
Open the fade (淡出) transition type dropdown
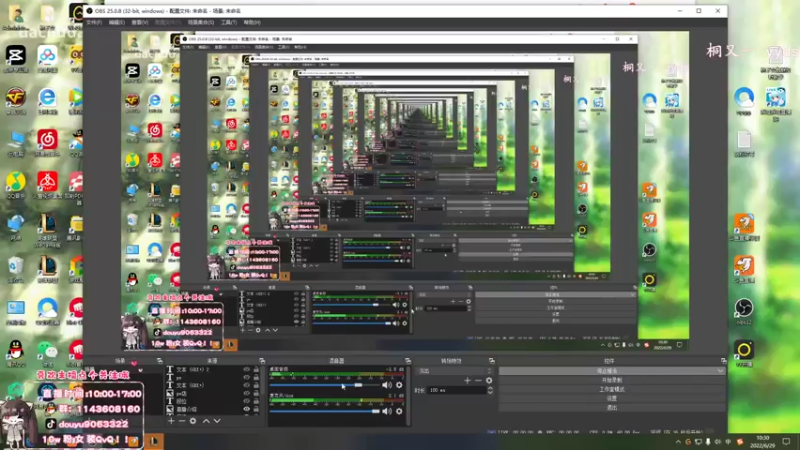pos(455,371)
